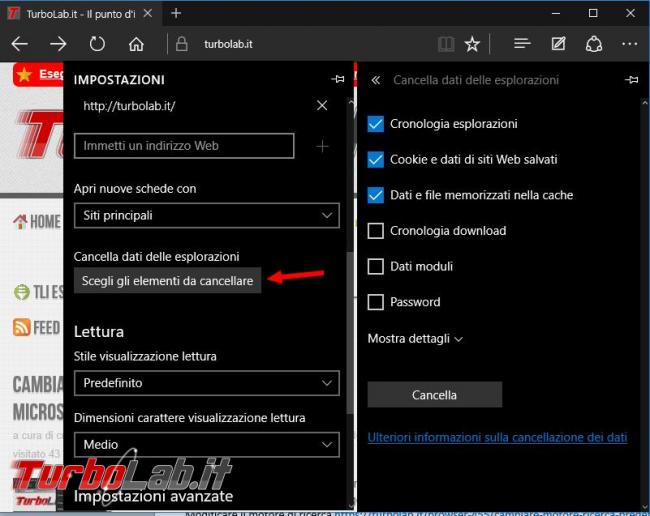Open the web note pen icon
The width and height of the screenshot is (650, 516).
[558, 43]
